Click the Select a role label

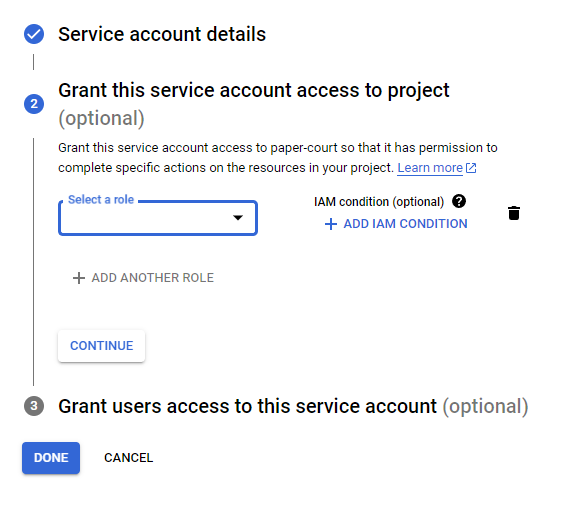pyautogui.click(x=101, y=200)
